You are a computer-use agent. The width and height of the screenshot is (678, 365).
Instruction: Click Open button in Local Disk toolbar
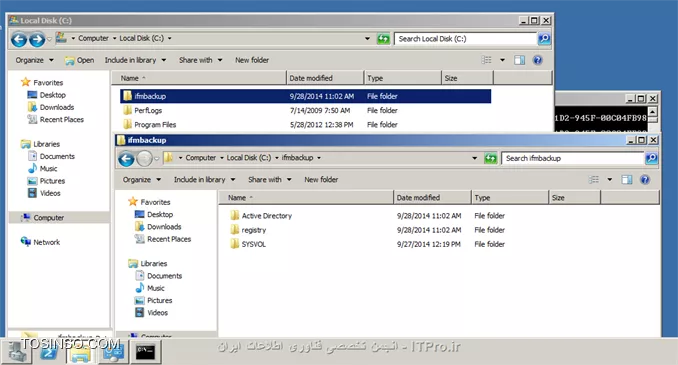click(80, 60)
